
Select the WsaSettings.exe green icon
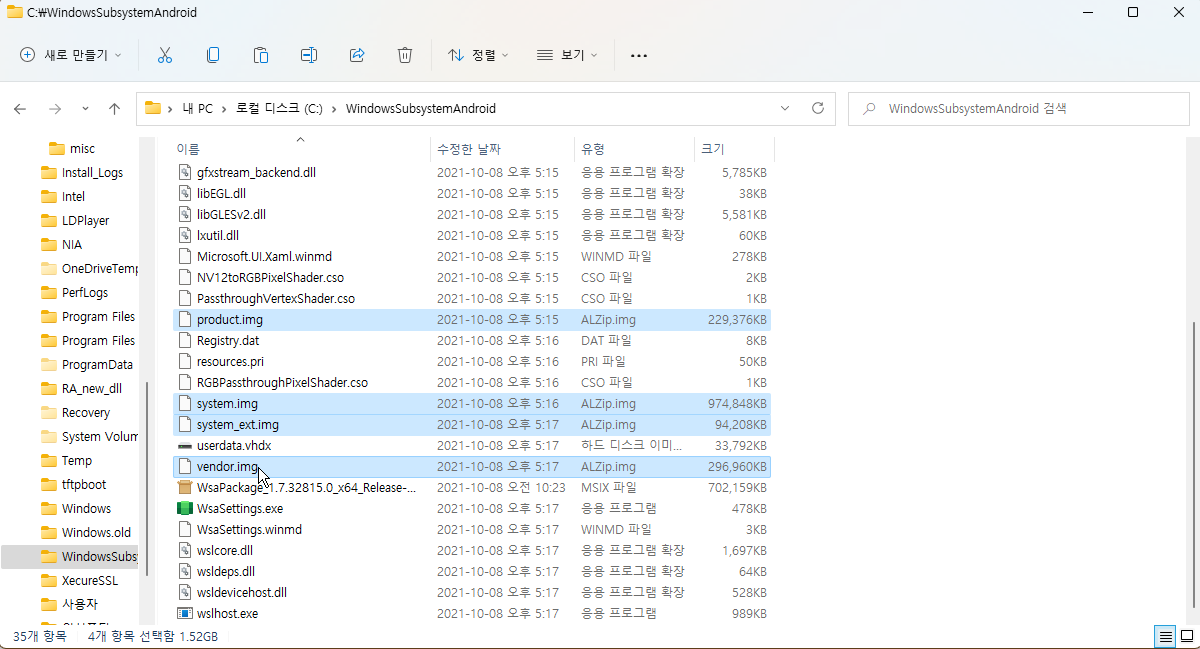coord(184,508)
